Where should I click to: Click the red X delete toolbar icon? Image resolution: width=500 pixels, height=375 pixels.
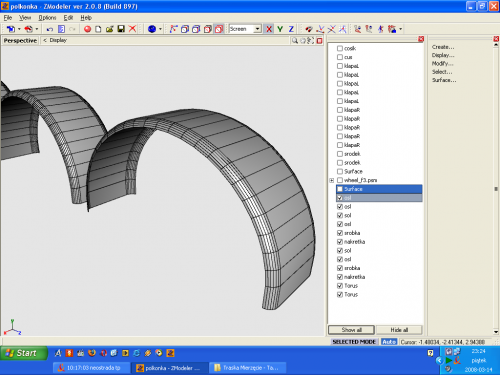(x=132, y=29)
